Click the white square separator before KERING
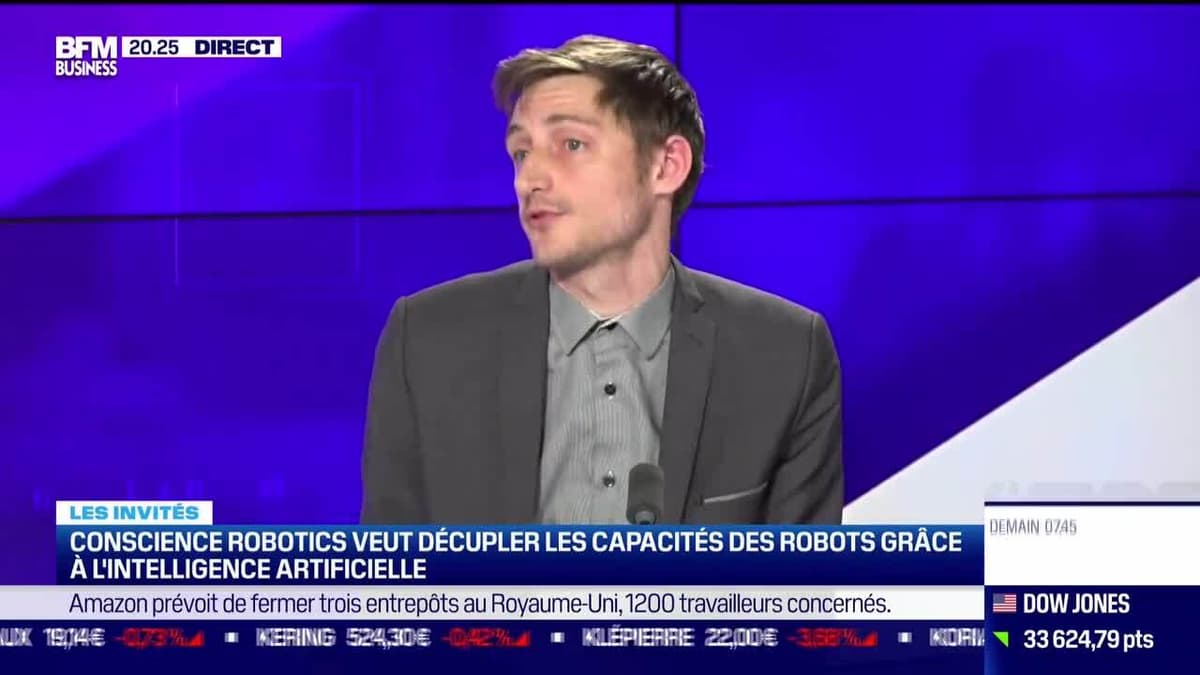Viewport: 1200px width, 675px height. click(x=231, y=637)
